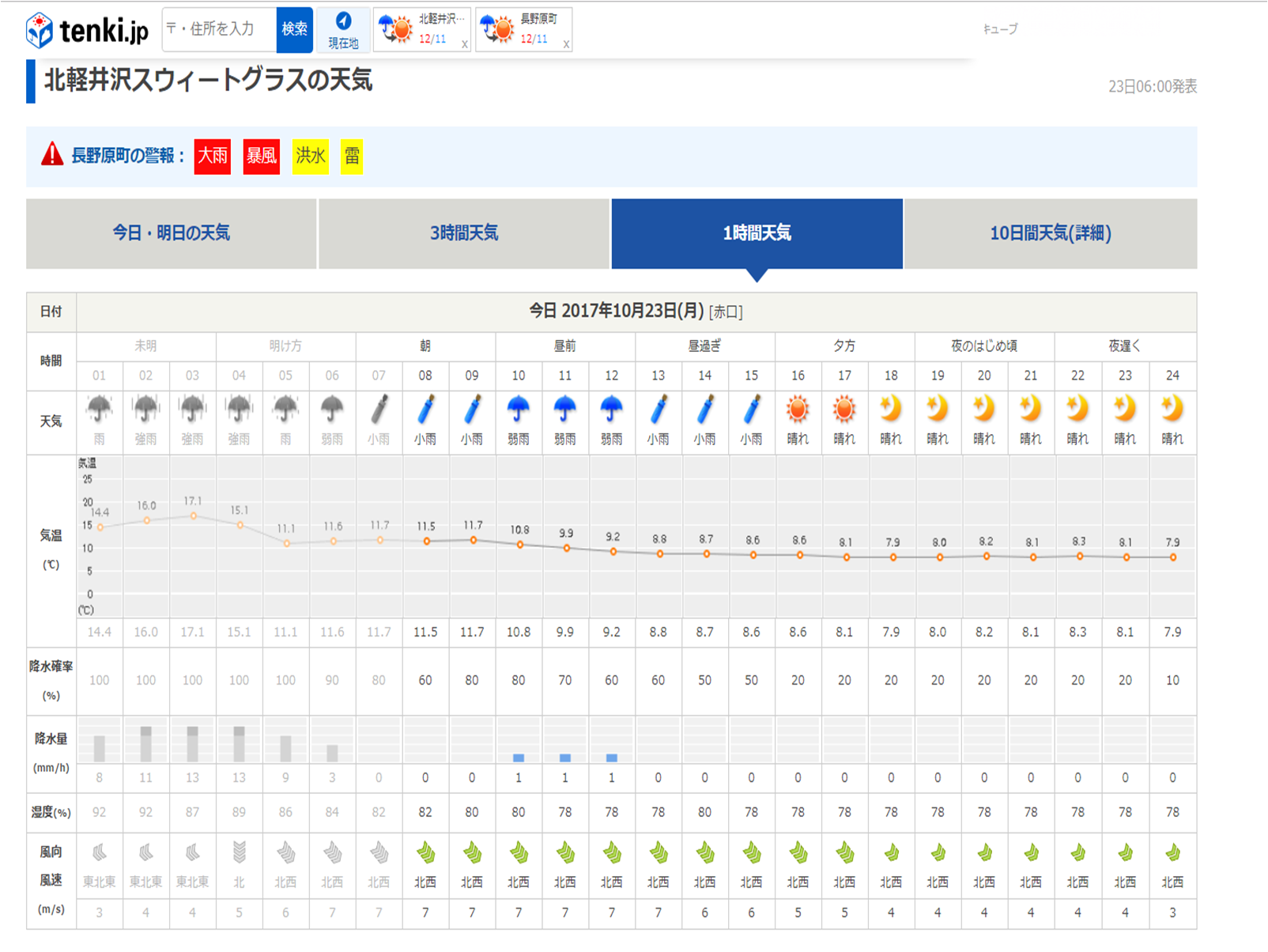
Task: Remove the 北軽井沢 saved location with its x
Action: coord(465,44)
